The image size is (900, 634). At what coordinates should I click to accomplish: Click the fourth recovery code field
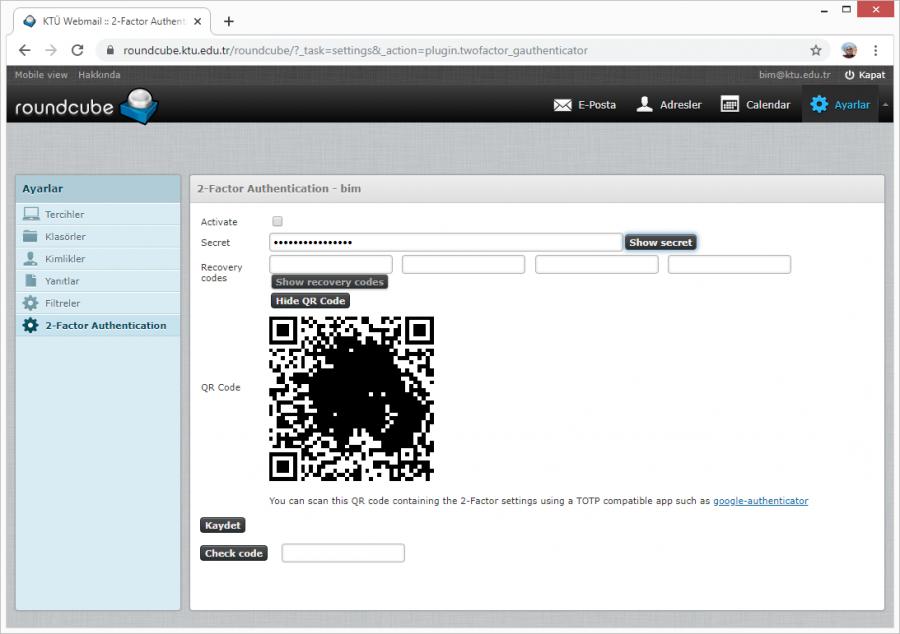pyautogui.click(x=730, y=265)
